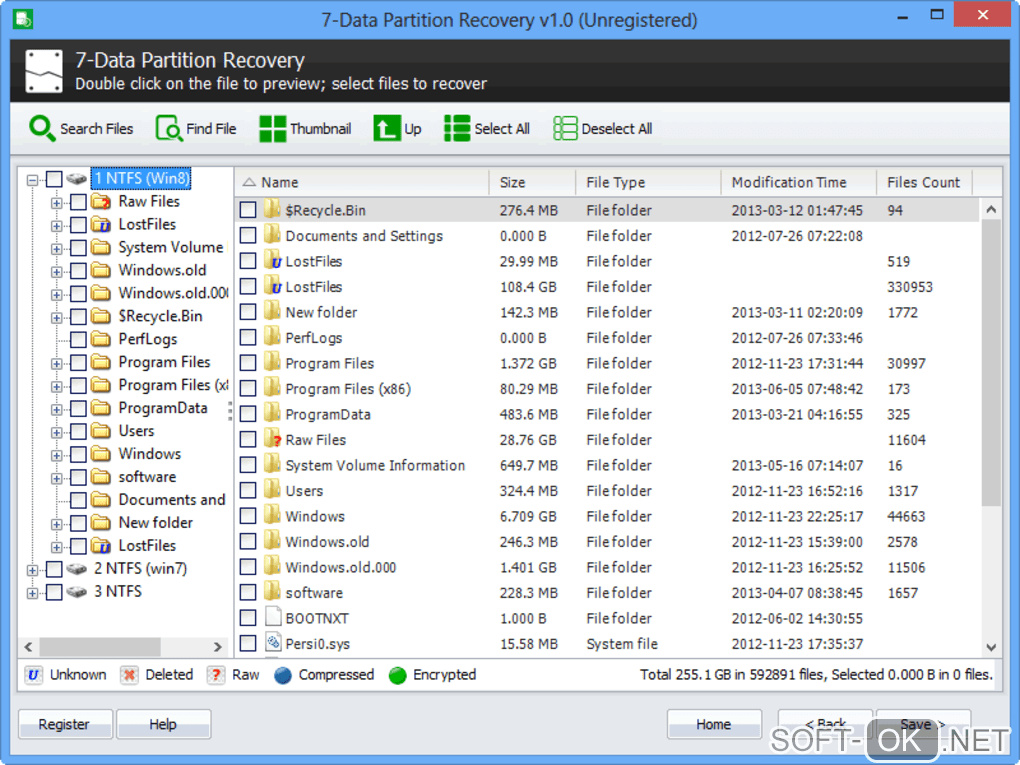This screenshot has height=765, width=1020.
Task: Sort list by Name column header
Action: click(362, 182)
